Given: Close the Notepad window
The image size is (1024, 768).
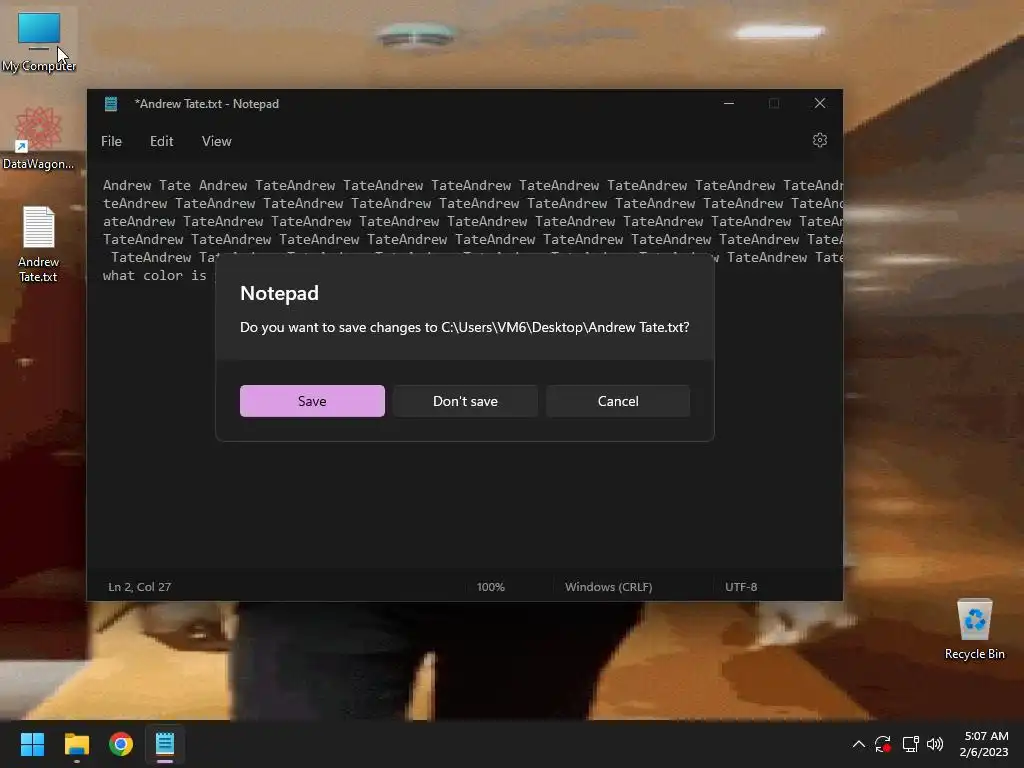Looking at the screenshot, I should pos(820,103).
